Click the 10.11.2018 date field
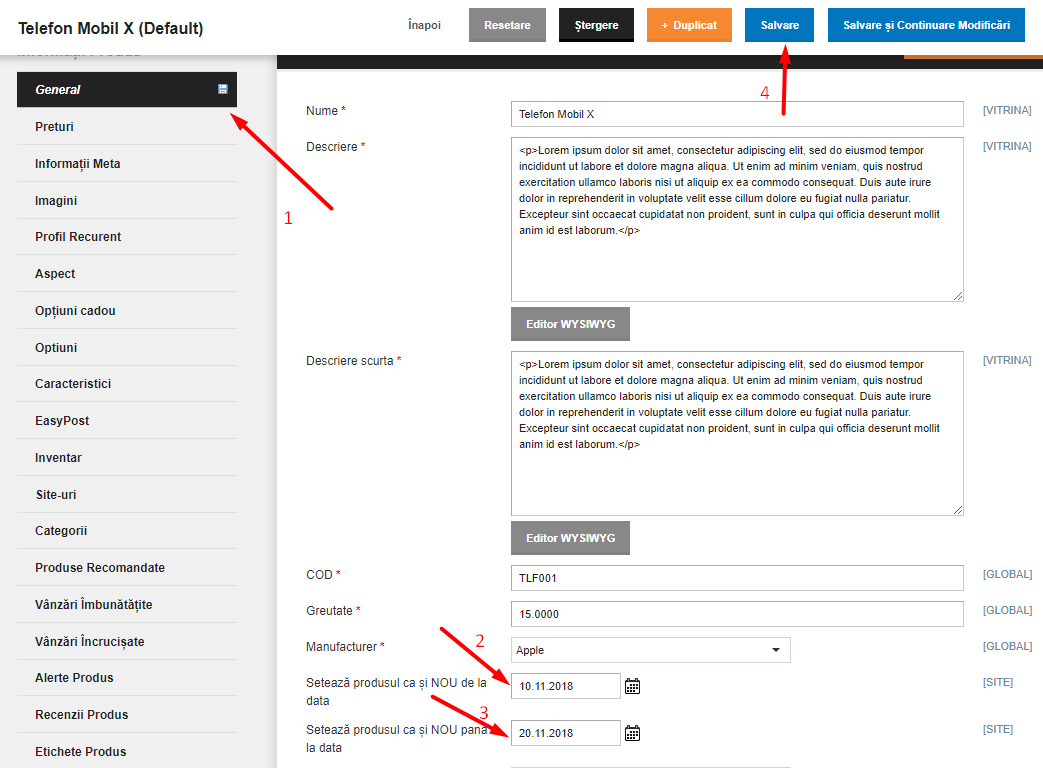This screenshot has width=1043, height=768. click(x=565, y=686)
